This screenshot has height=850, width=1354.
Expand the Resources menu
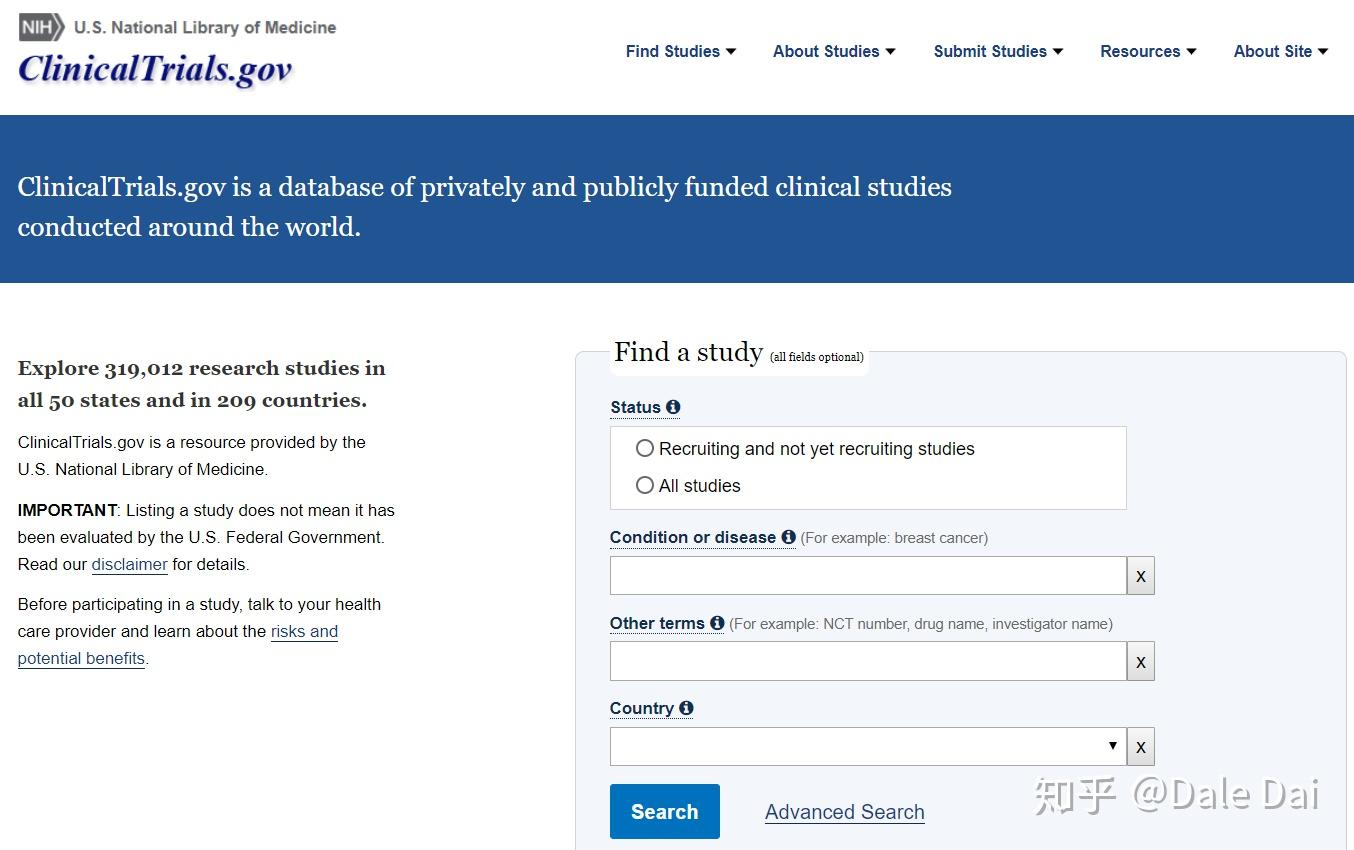tap(1147, 51)
